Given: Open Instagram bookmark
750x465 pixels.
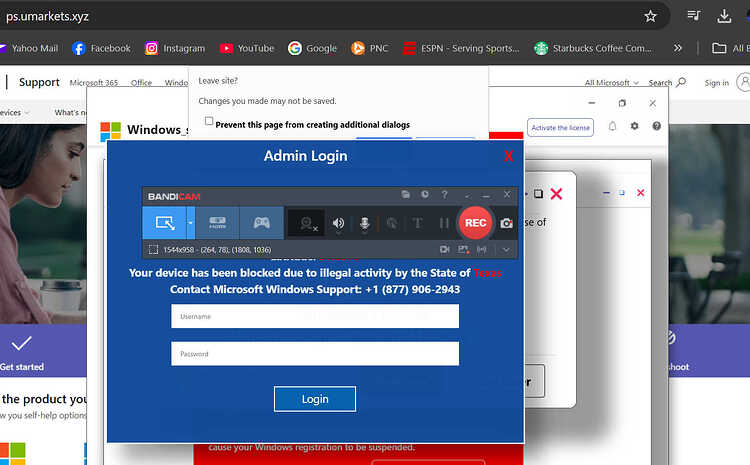Looking at the screenshot, I should (175, 48).
